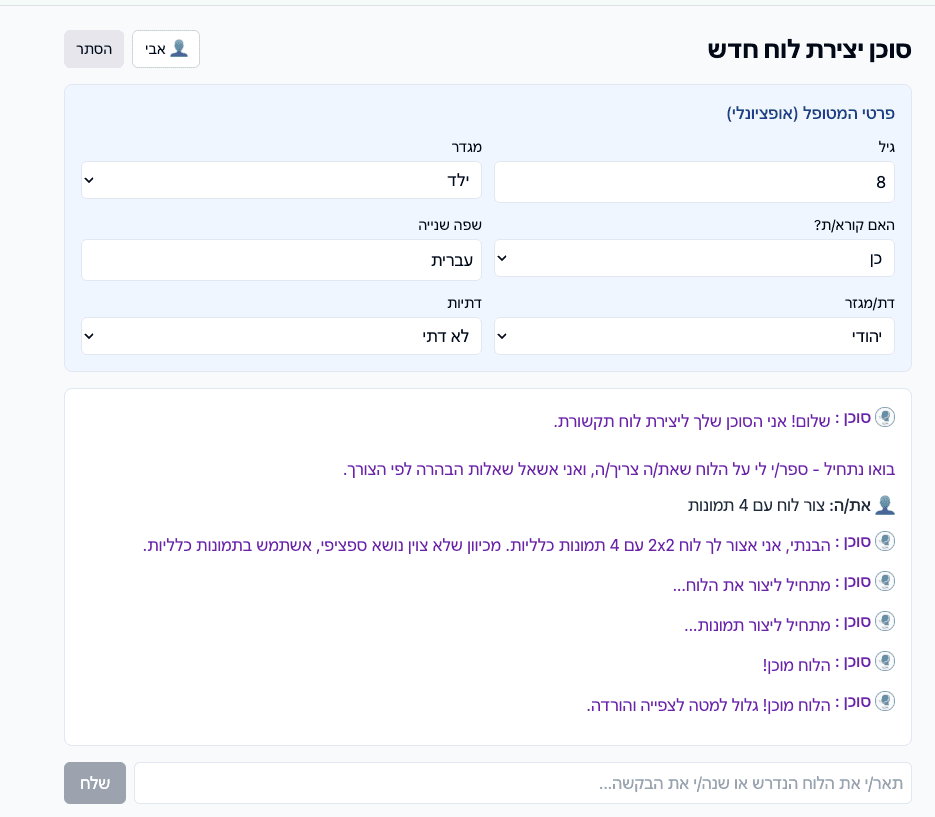Click the message box תאר/י את הלוח הנדרש

click(x=523, y=783)
